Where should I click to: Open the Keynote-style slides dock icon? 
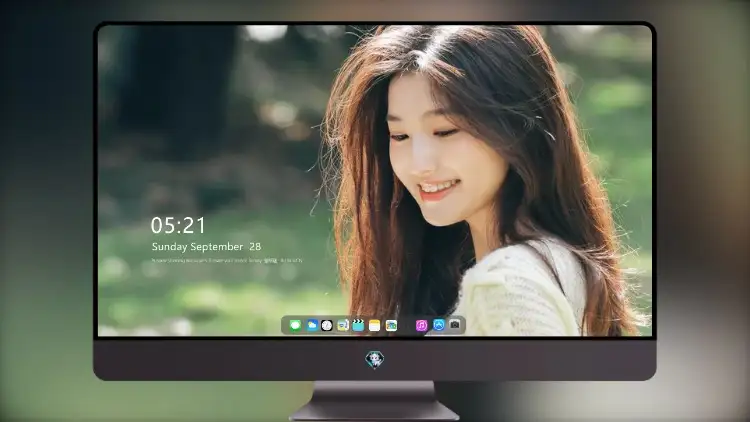[342, 326]
